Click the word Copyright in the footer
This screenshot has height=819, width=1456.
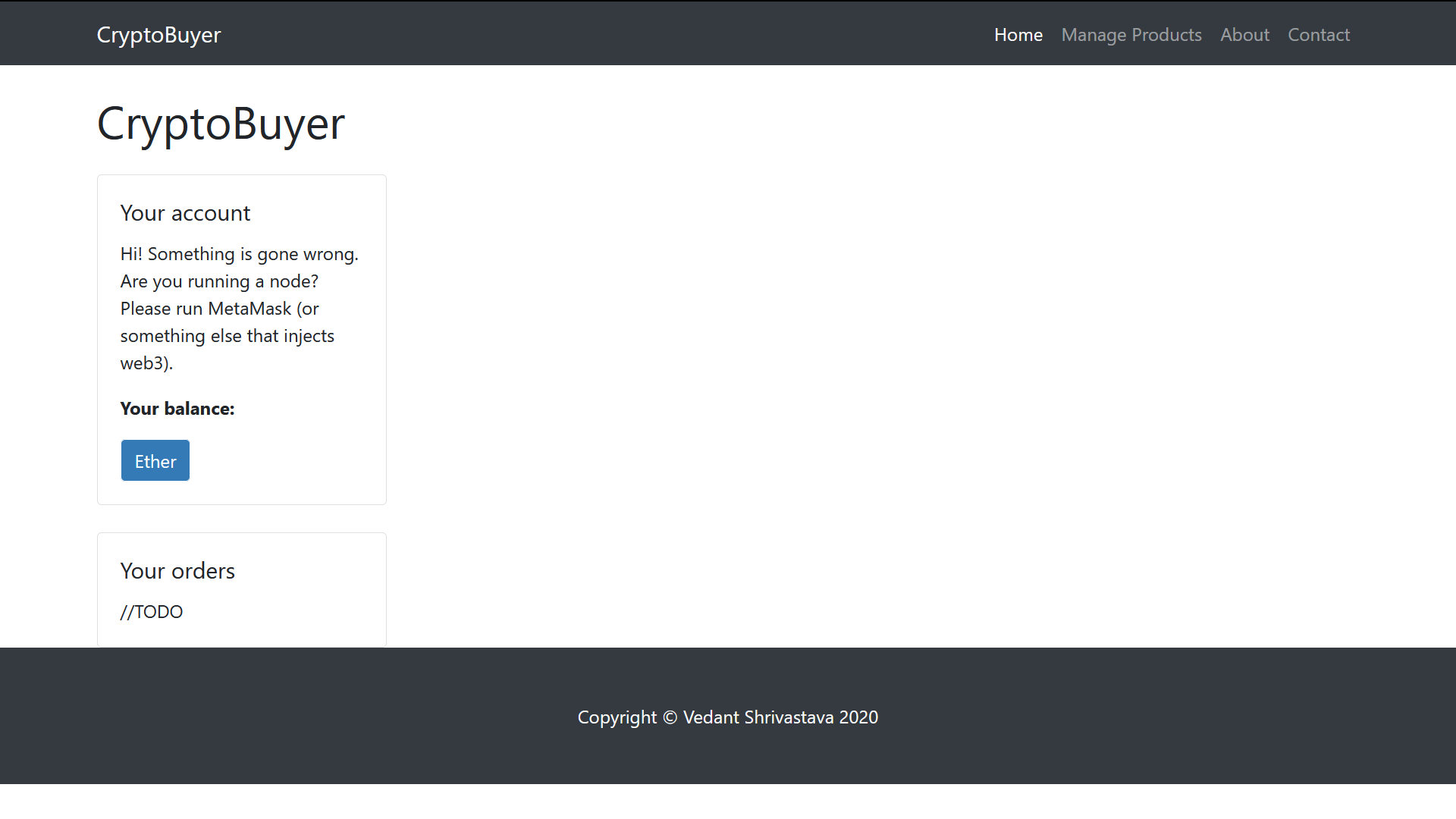pyautogui.click(x=617, y=717)
